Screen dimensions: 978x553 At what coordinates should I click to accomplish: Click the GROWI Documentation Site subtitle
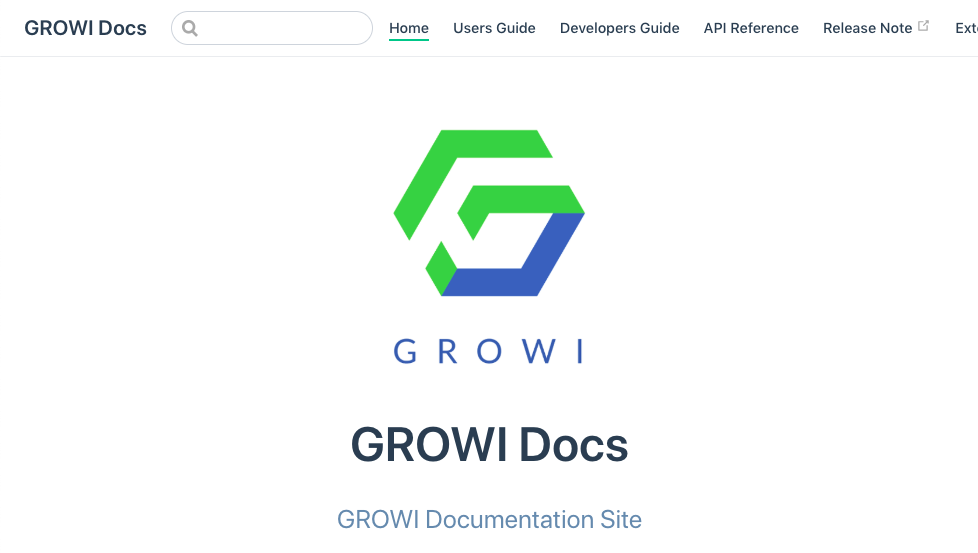(489, 519)
